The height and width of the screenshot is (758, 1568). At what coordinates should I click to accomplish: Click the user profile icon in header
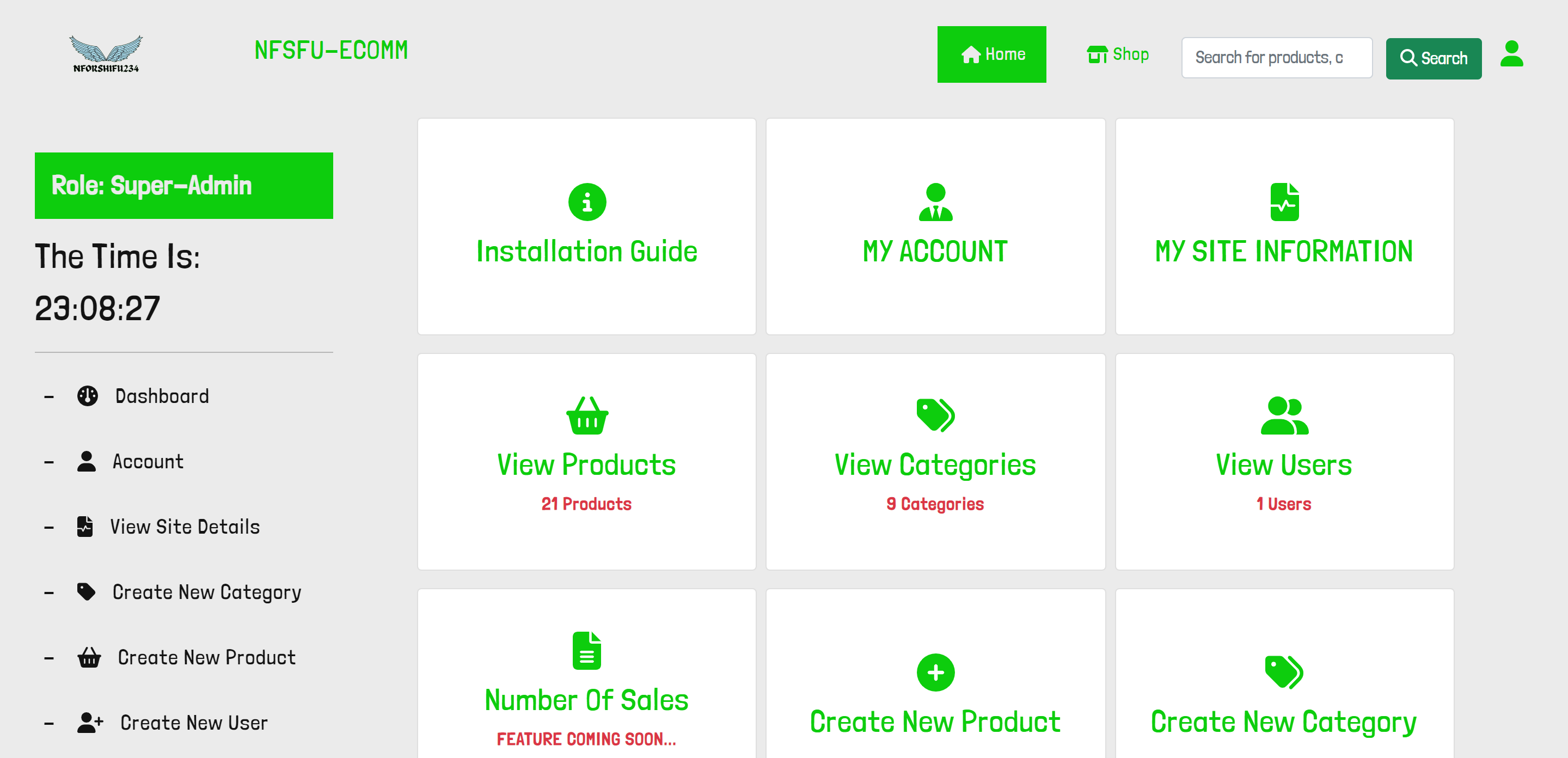point(1511,55)
